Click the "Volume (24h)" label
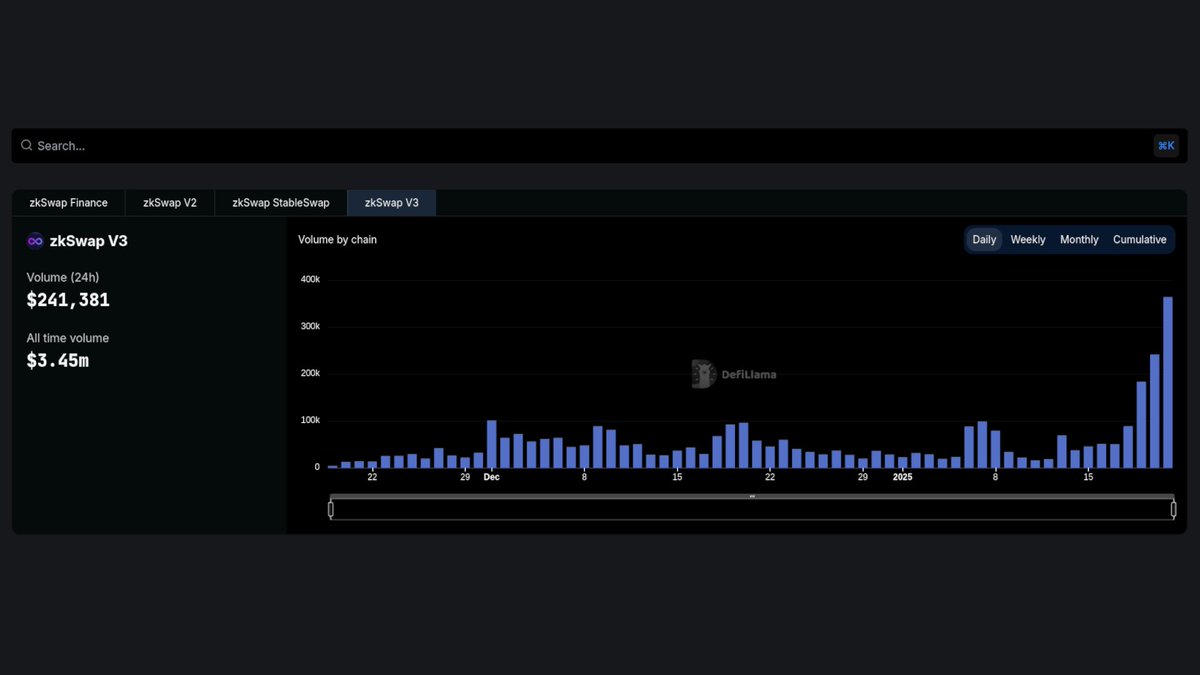This screenshot has width=1200, height=675. (x=63, y=277)
